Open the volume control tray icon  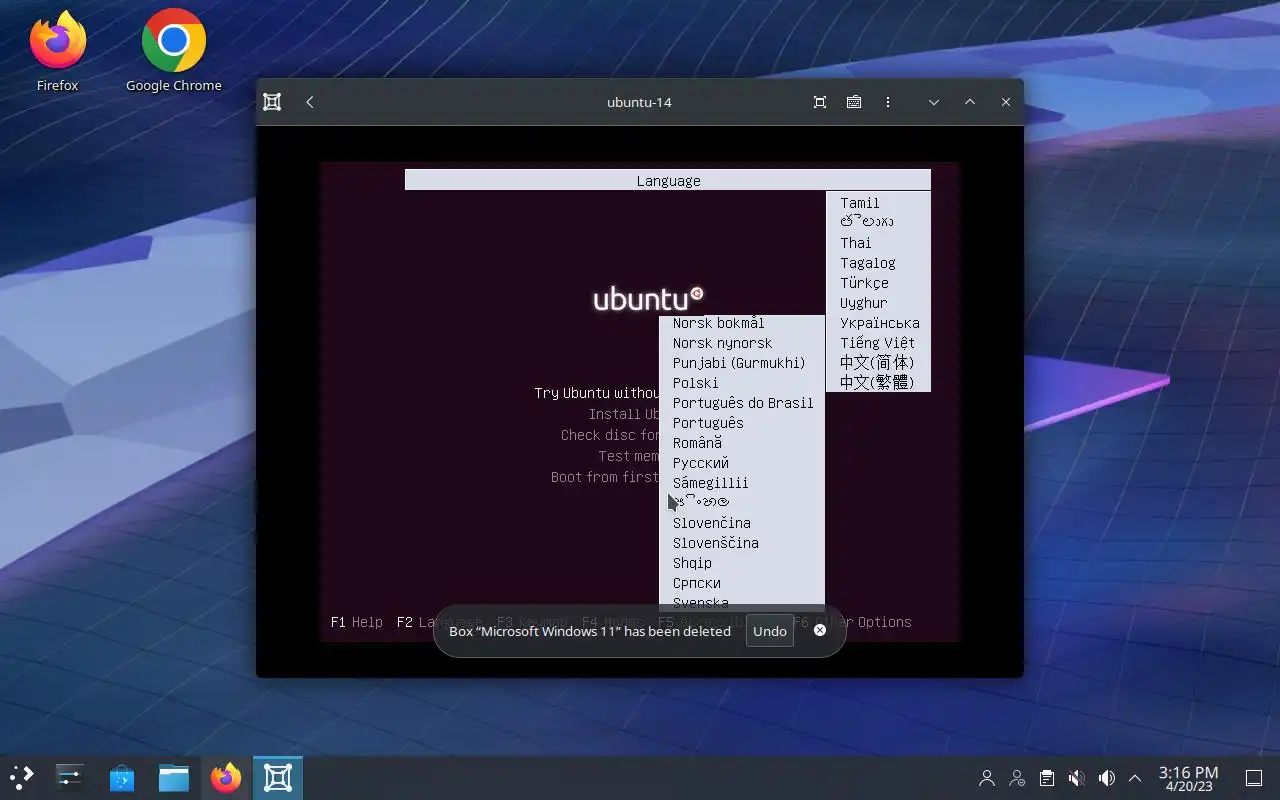click(1106, 778)
